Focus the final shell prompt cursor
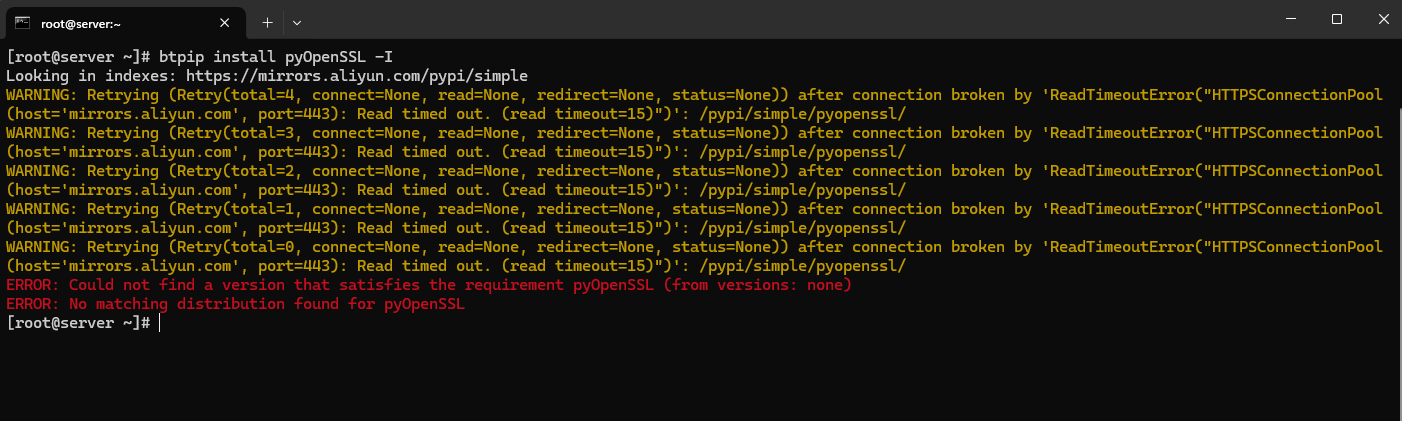Image resolution: width=1402 pixels, height=421 pixels. pos(159,323)
